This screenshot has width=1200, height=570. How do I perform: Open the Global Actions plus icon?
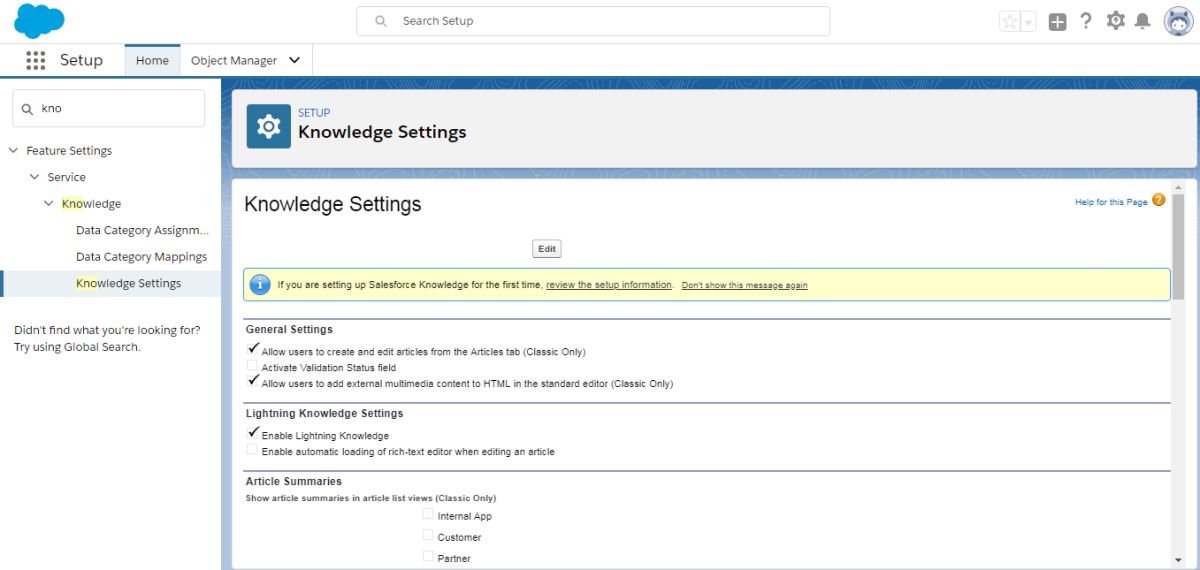(1057, 21)
